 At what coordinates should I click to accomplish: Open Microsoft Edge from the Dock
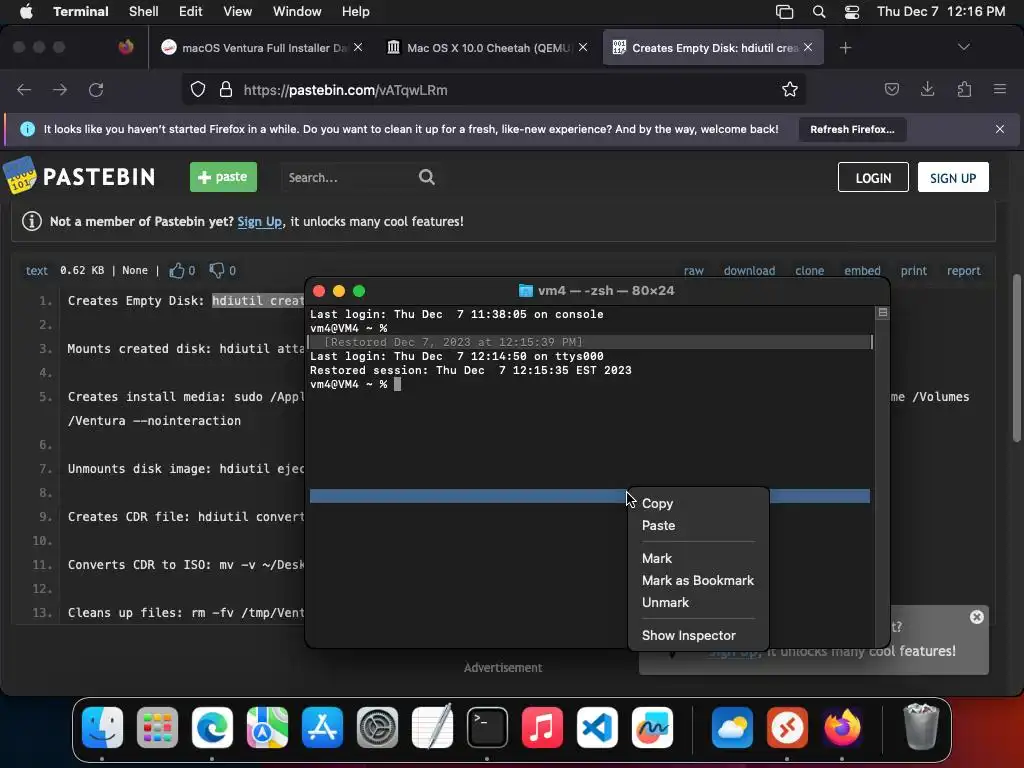[212, 728]
